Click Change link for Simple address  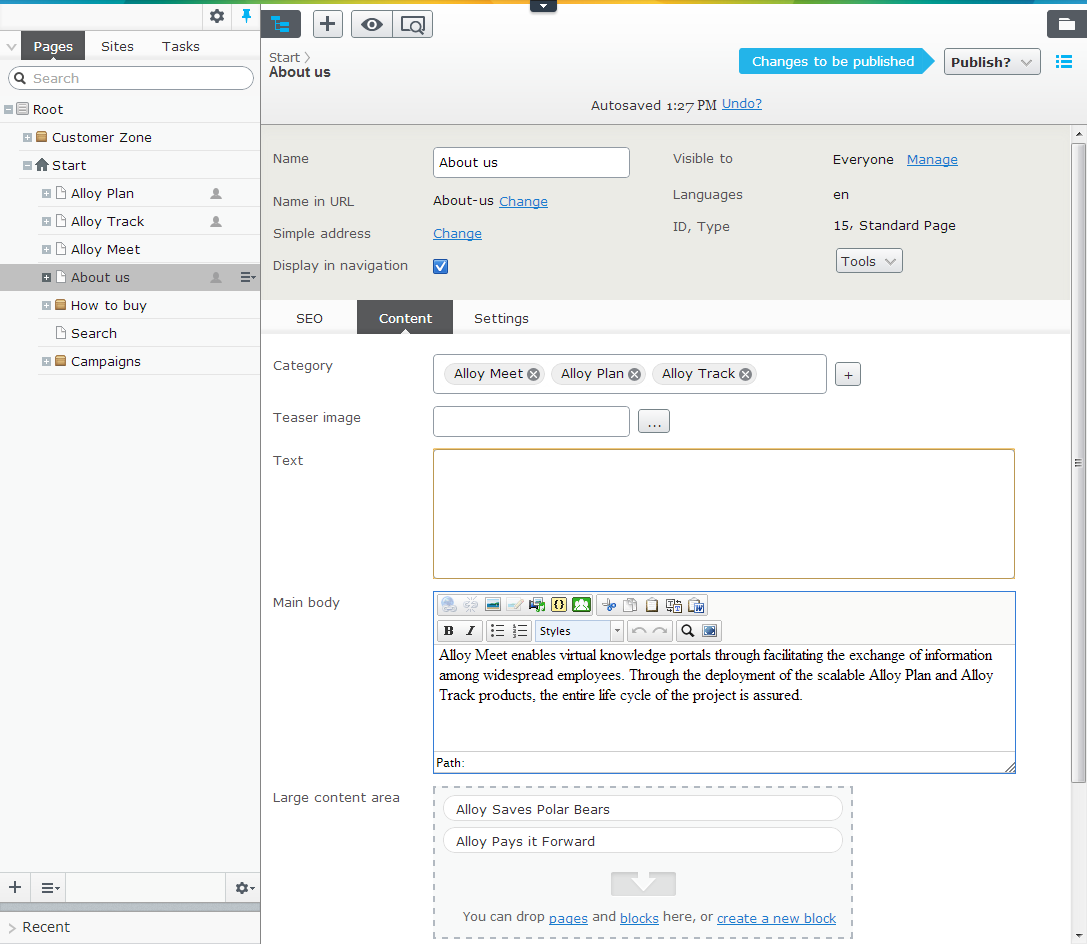click(458, 234)
